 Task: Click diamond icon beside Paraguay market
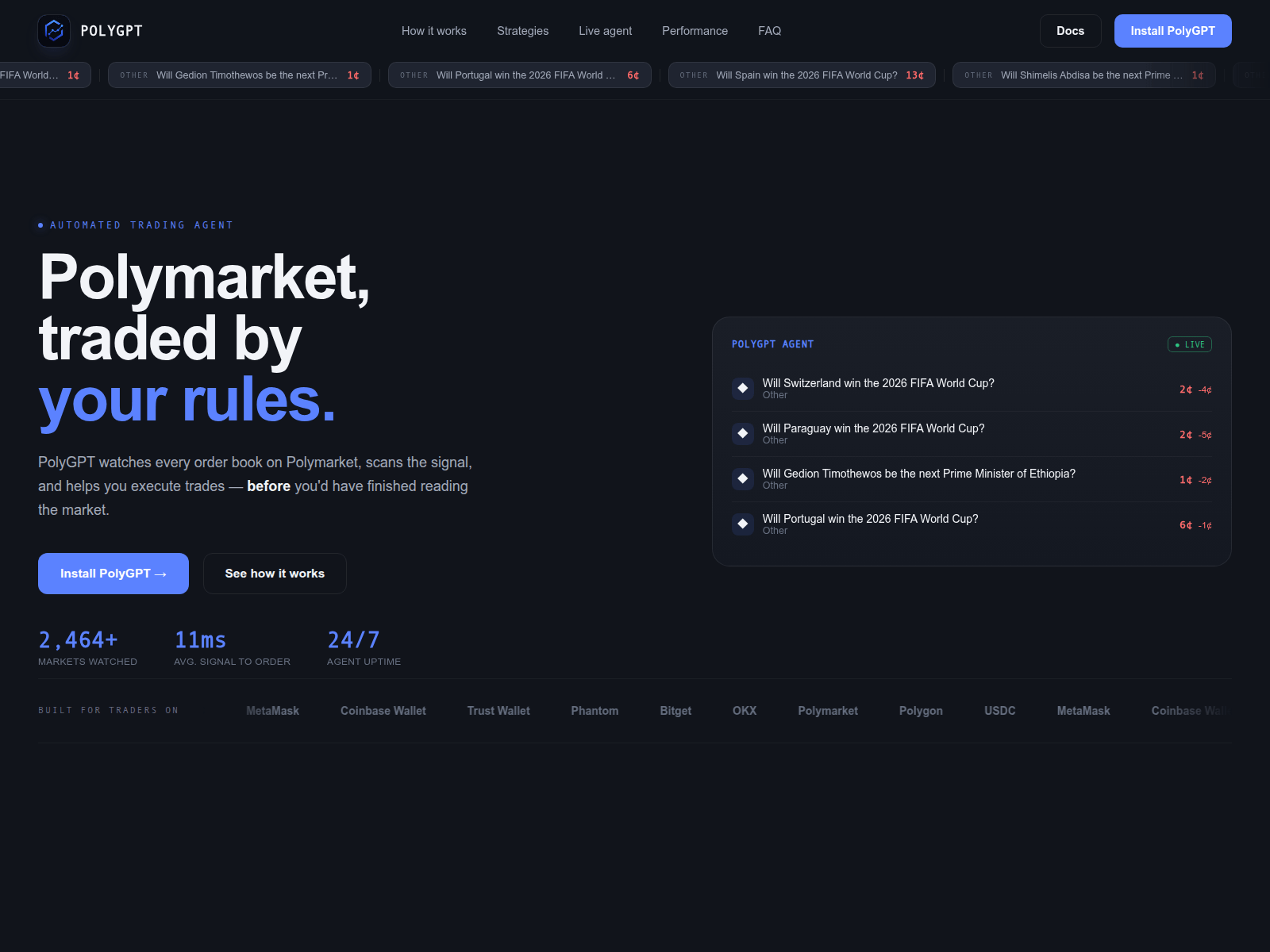pyautogui.click(x=743, y=433)
